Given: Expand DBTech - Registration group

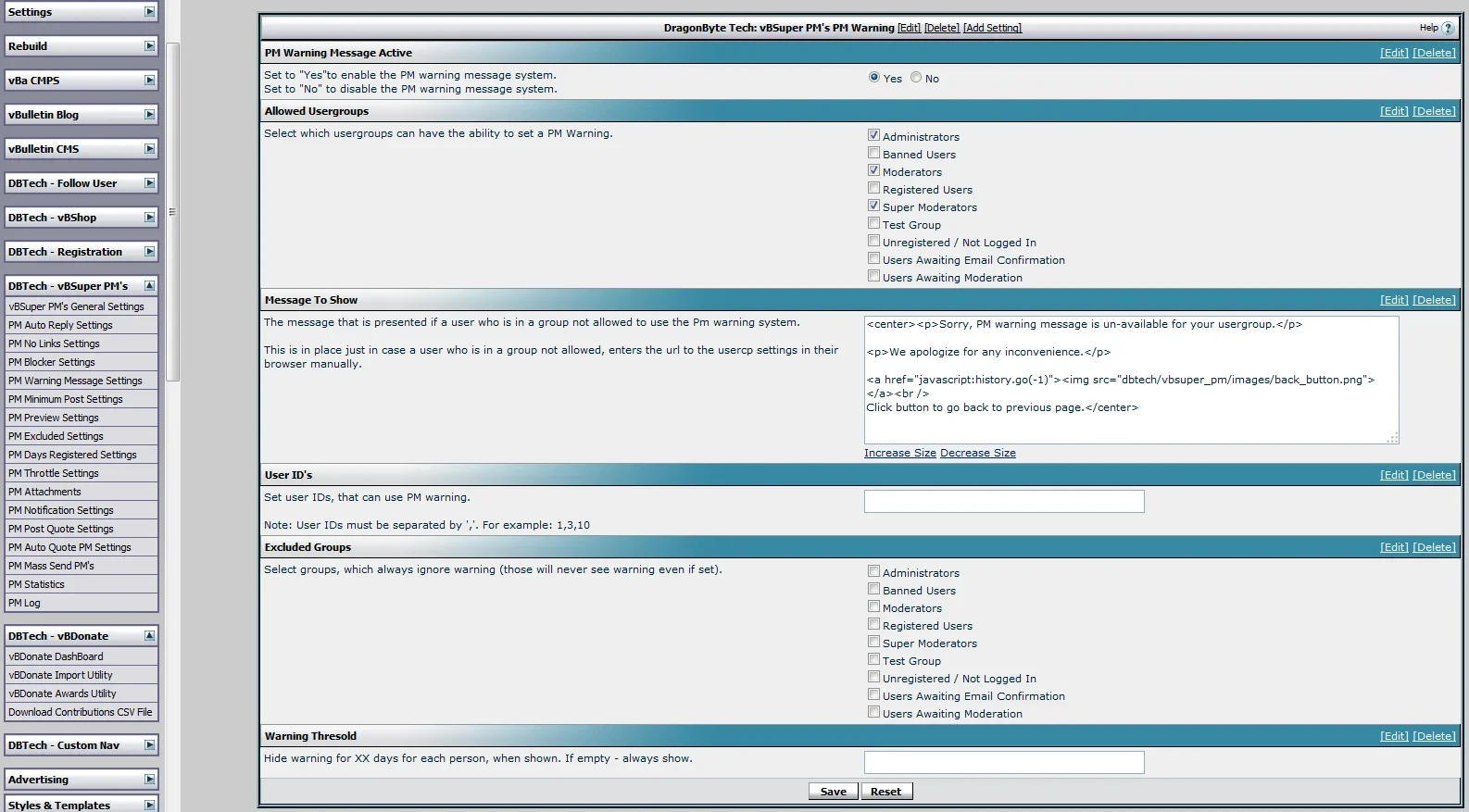Looking at the screenshot, I should (149, 252).
